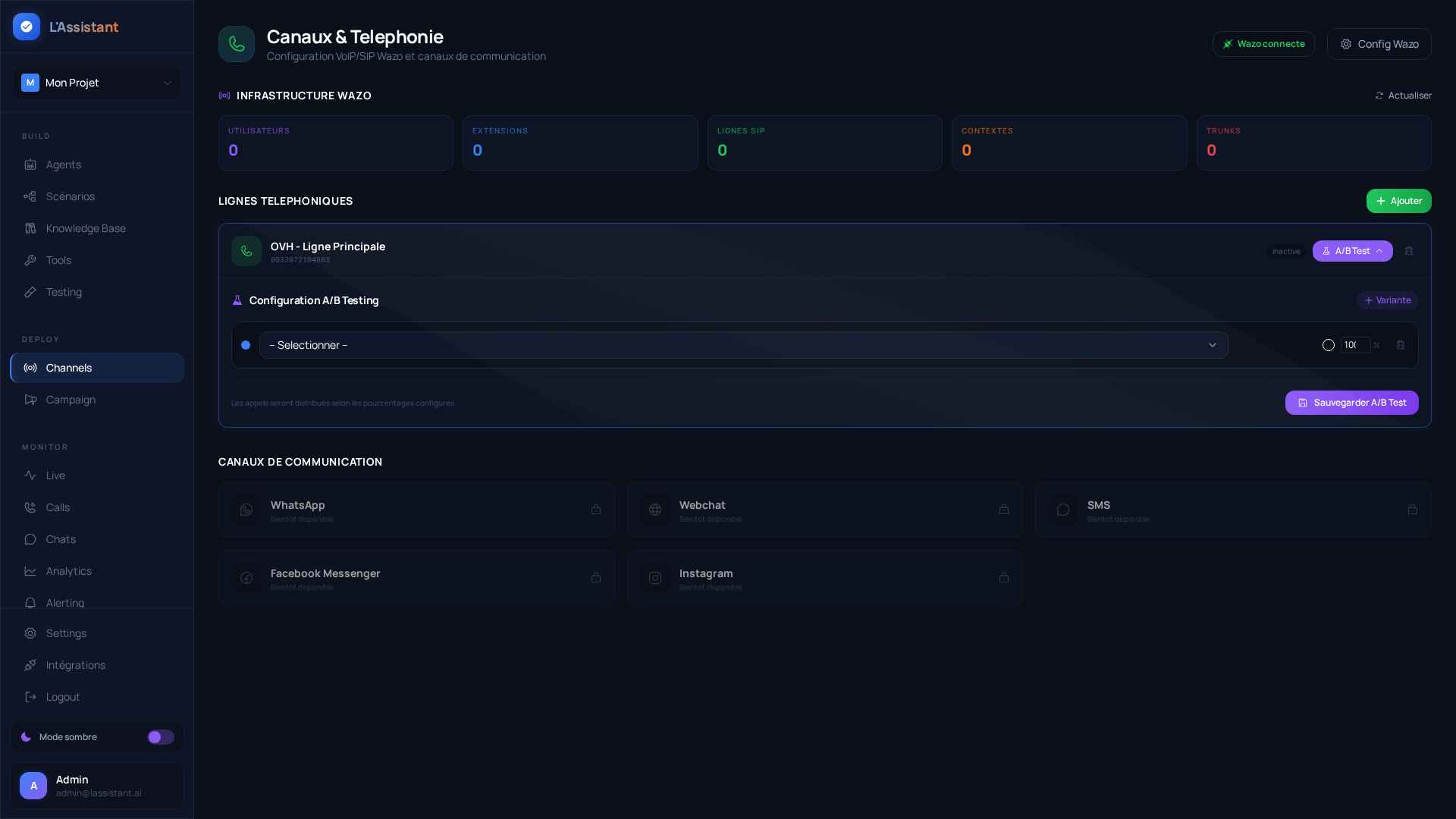Go to the Analytics menu item
The width and height of the screenshot is (1456, 819).
tap(68, 571)
